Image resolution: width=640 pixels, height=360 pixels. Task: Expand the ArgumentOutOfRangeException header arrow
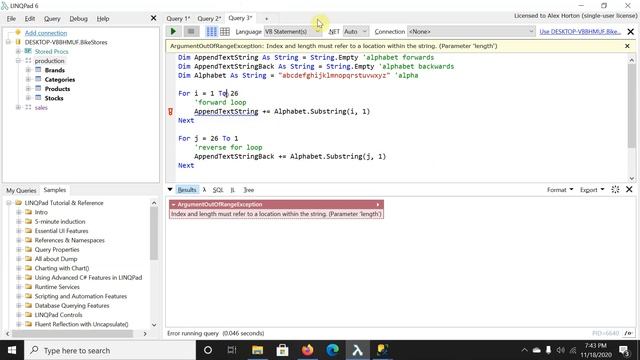point(378,204)
